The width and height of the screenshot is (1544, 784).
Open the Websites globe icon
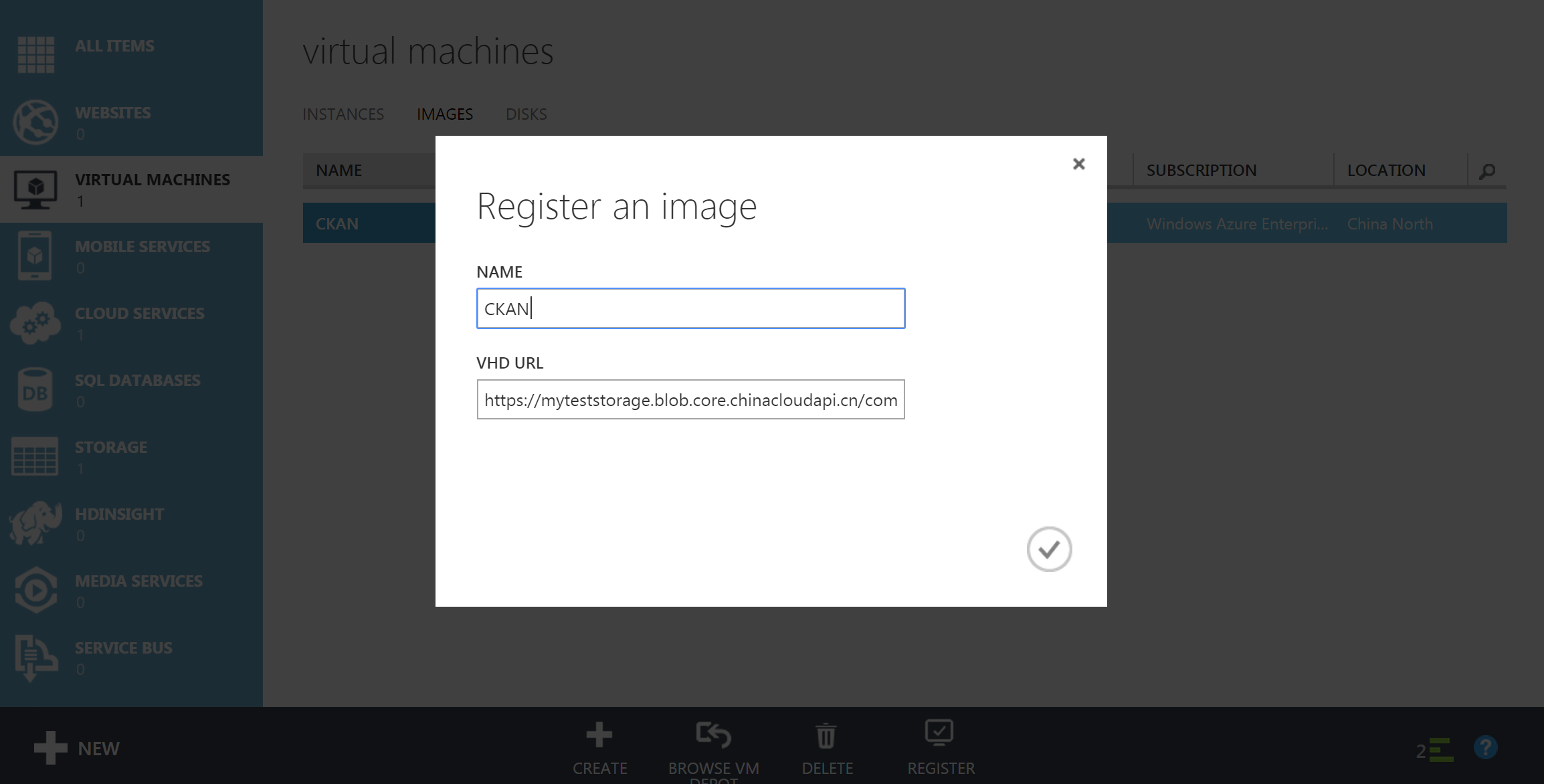(x=35, y=122)
